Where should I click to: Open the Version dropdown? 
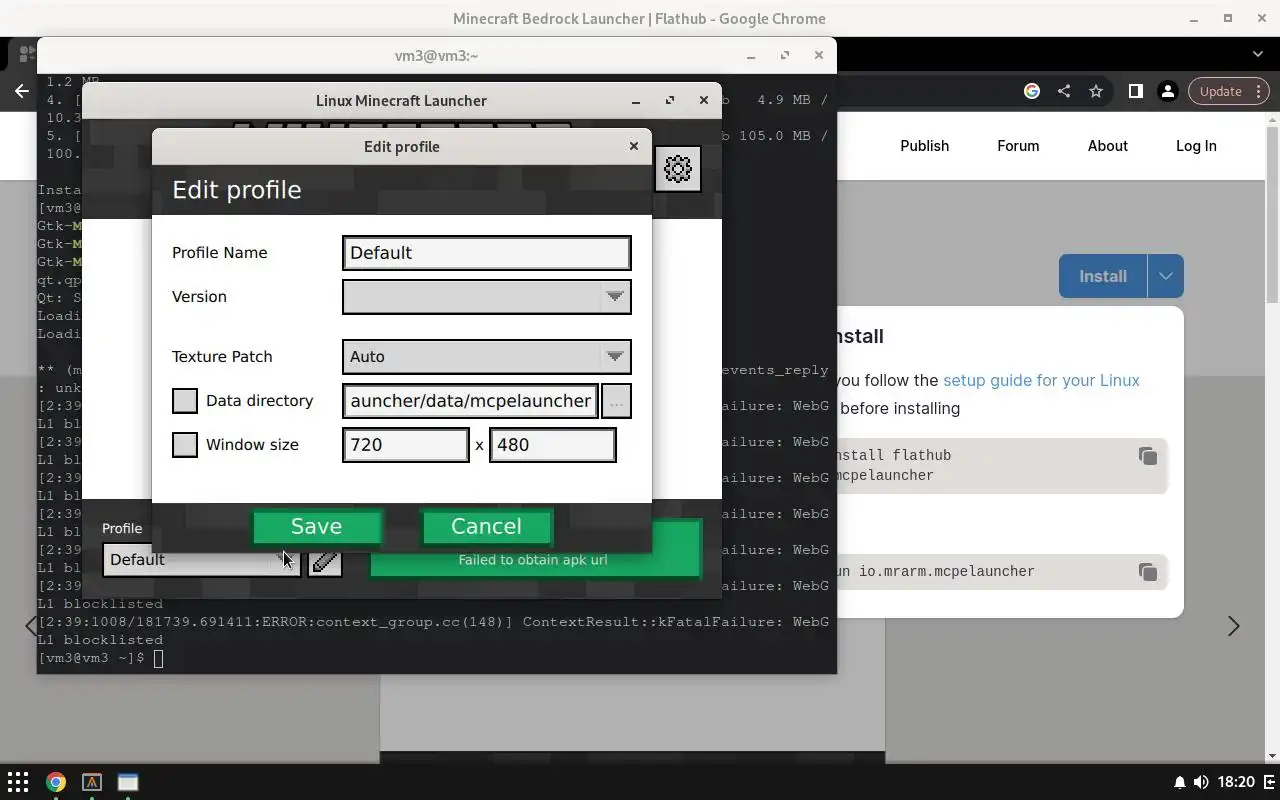click(487, 297)
